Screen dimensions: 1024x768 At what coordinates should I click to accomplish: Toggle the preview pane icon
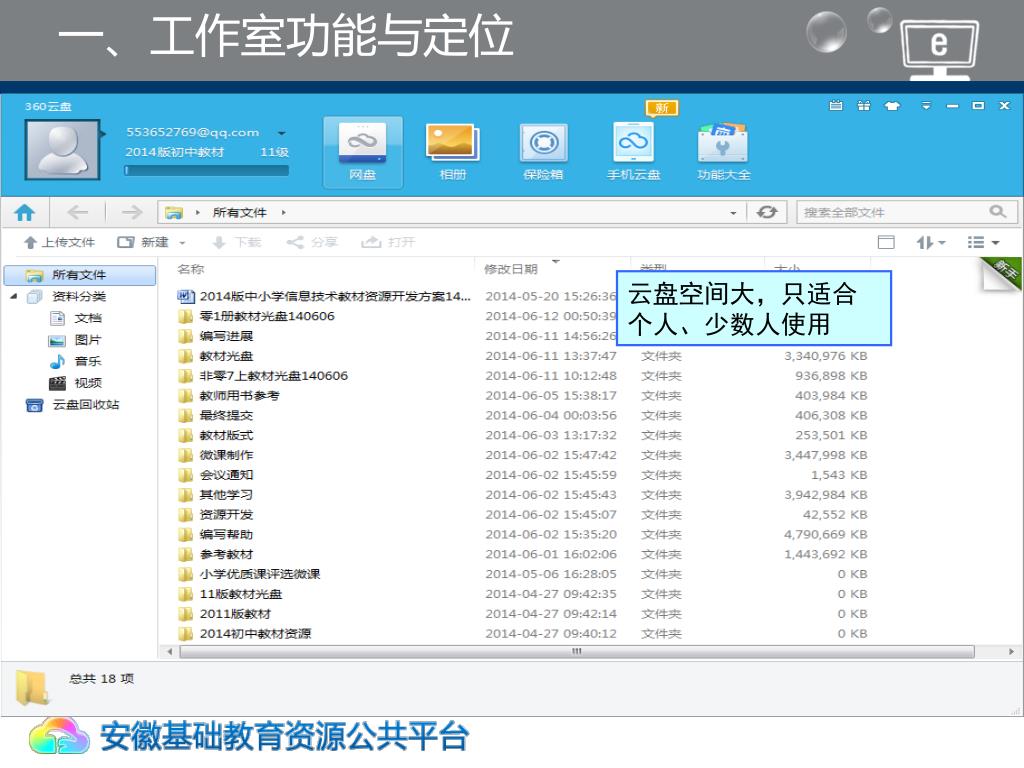[x=886, y=242]
